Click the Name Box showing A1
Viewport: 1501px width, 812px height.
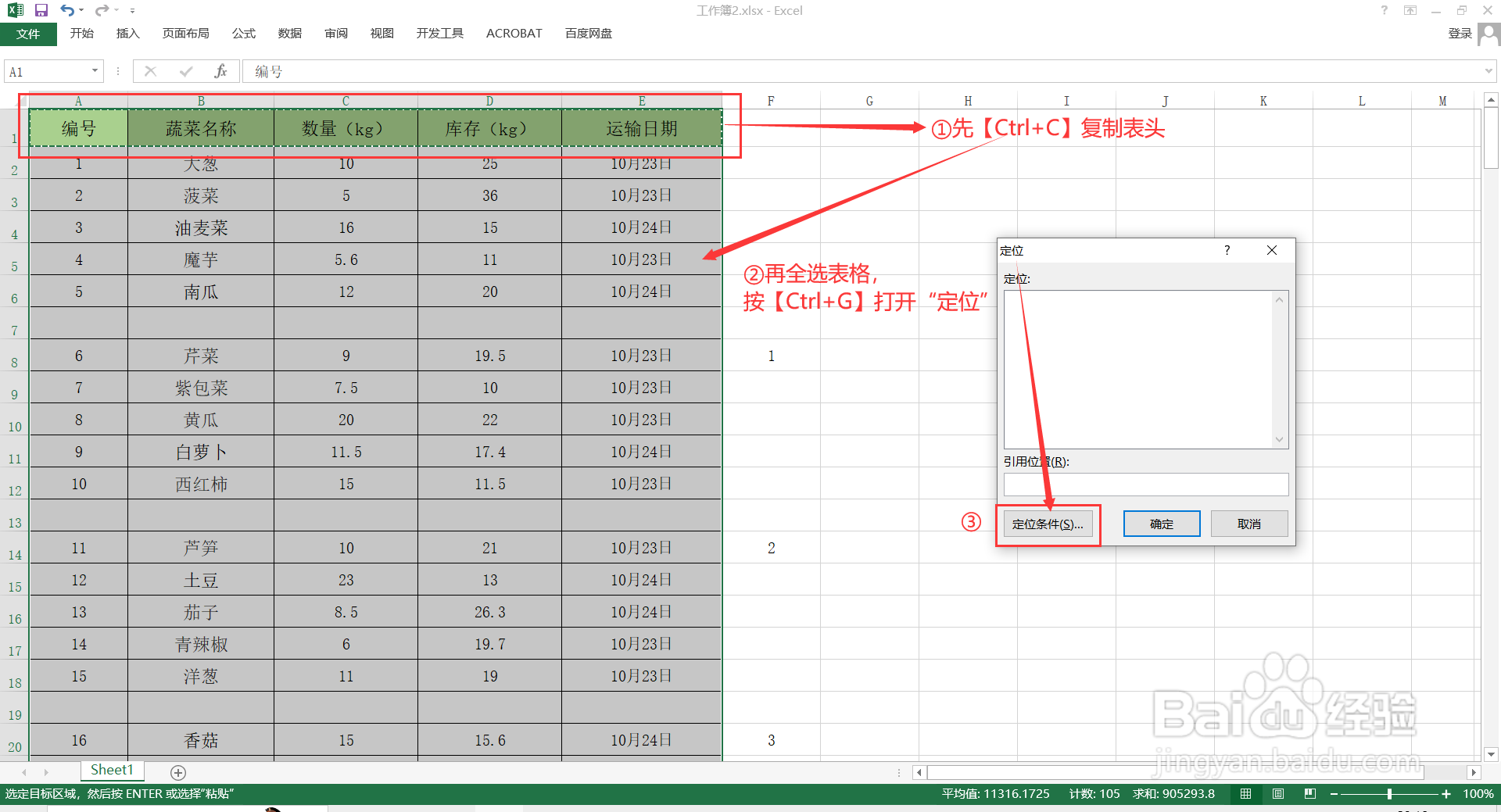(x=47, y=72)
